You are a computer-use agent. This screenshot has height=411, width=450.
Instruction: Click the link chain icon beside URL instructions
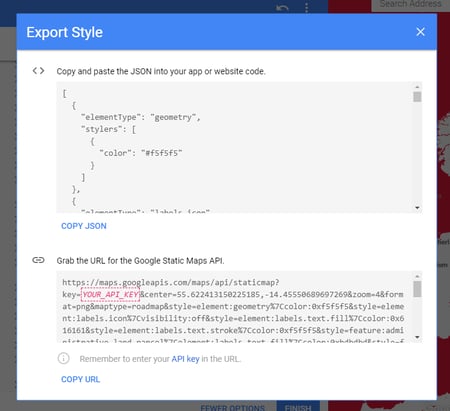[x=38, y=260]
